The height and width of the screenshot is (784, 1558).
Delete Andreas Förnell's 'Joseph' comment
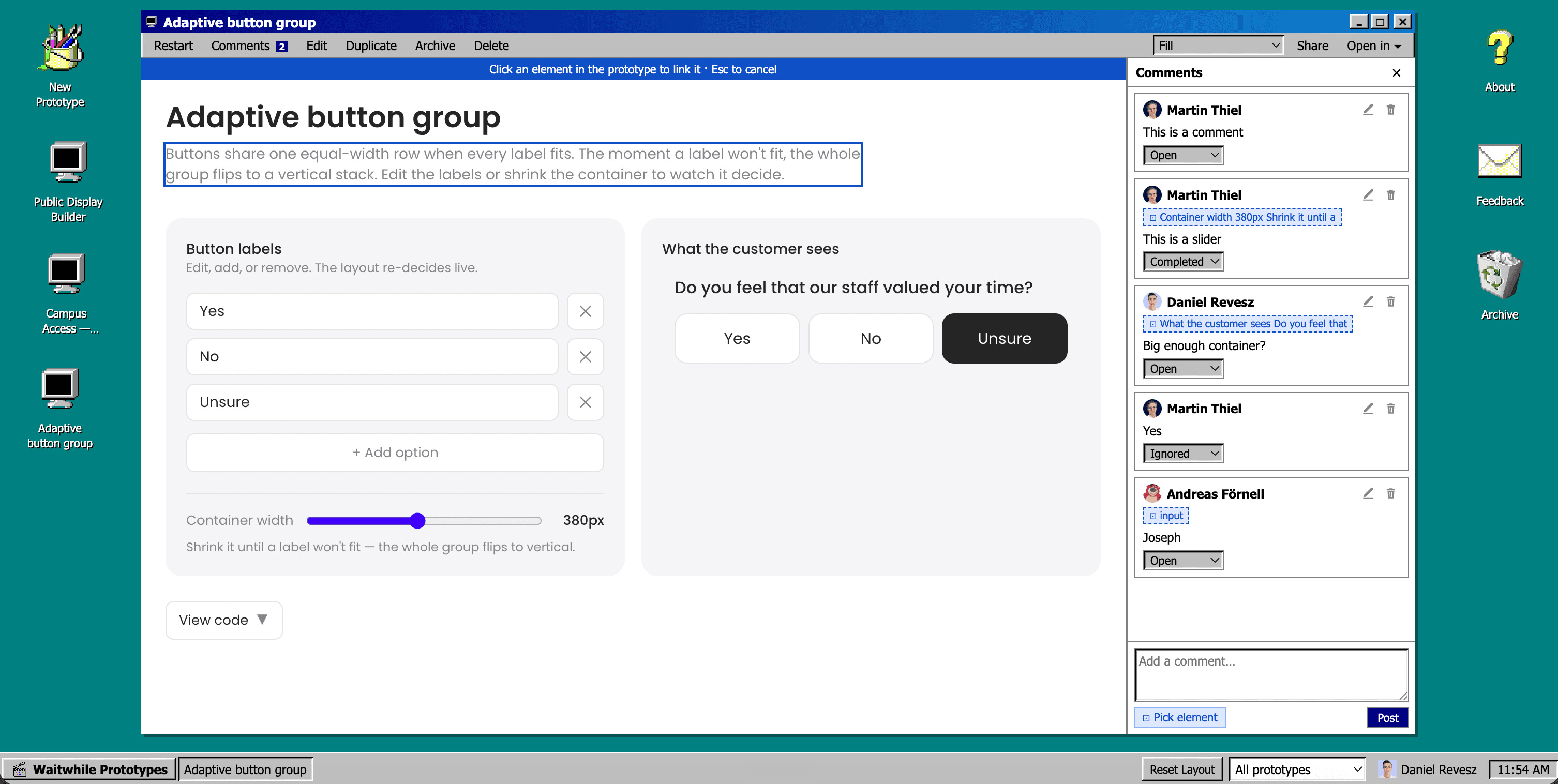(x=1390, y=493)
